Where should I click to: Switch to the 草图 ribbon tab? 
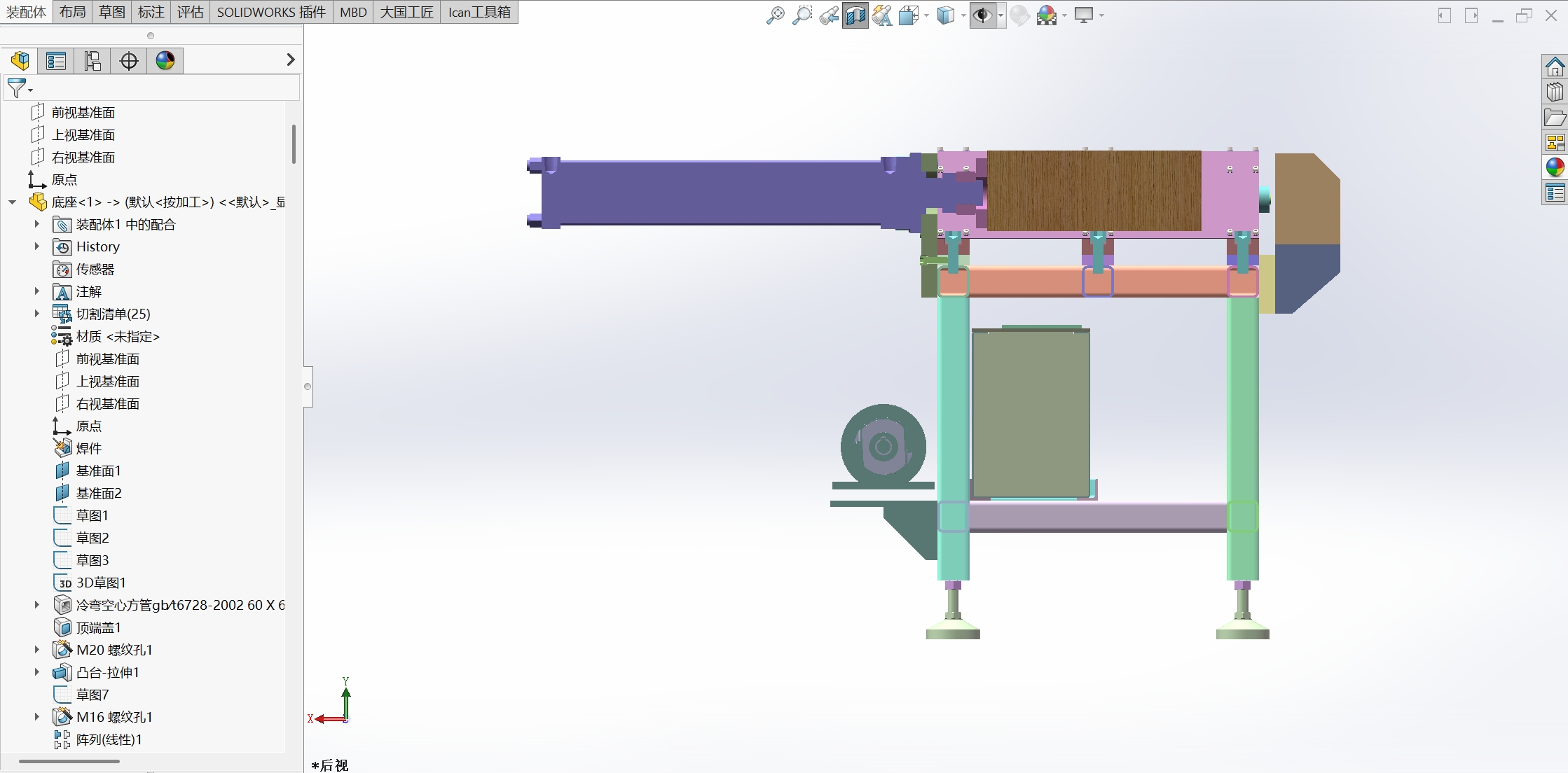pyautogui.click(x=112, y=12)
